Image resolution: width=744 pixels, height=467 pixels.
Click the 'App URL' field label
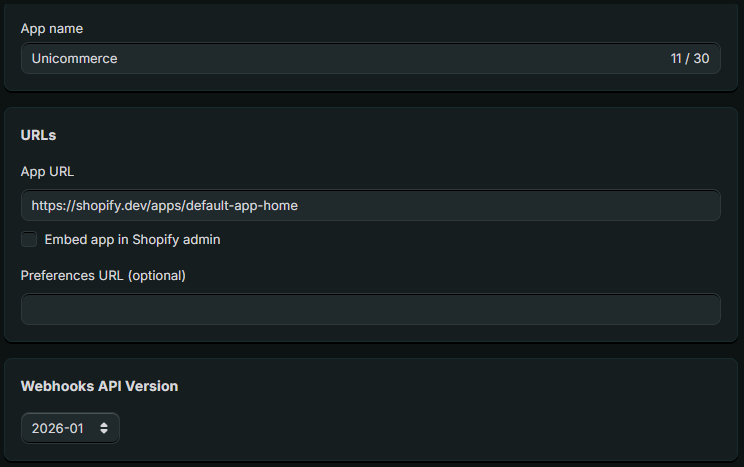click(x=48, y=171)
